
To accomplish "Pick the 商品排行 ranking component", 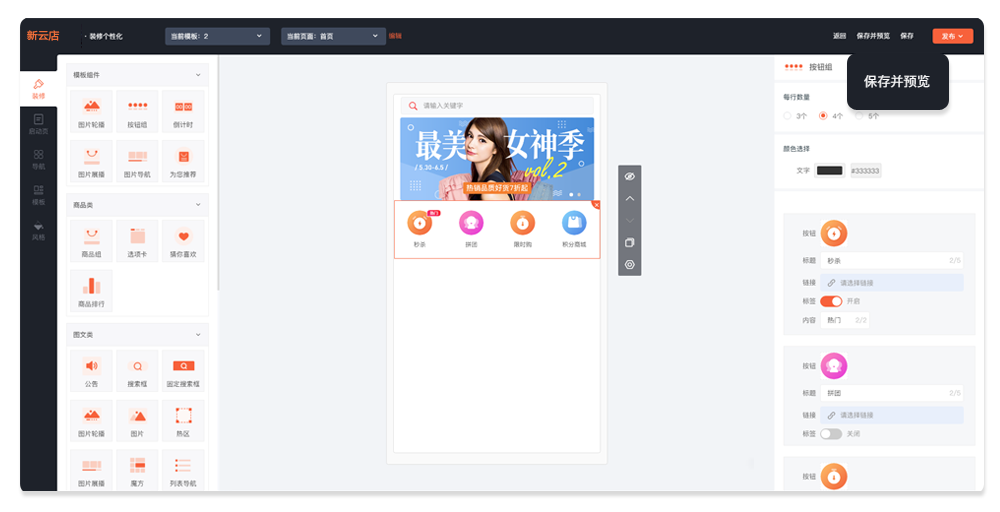I will [92, 291].
